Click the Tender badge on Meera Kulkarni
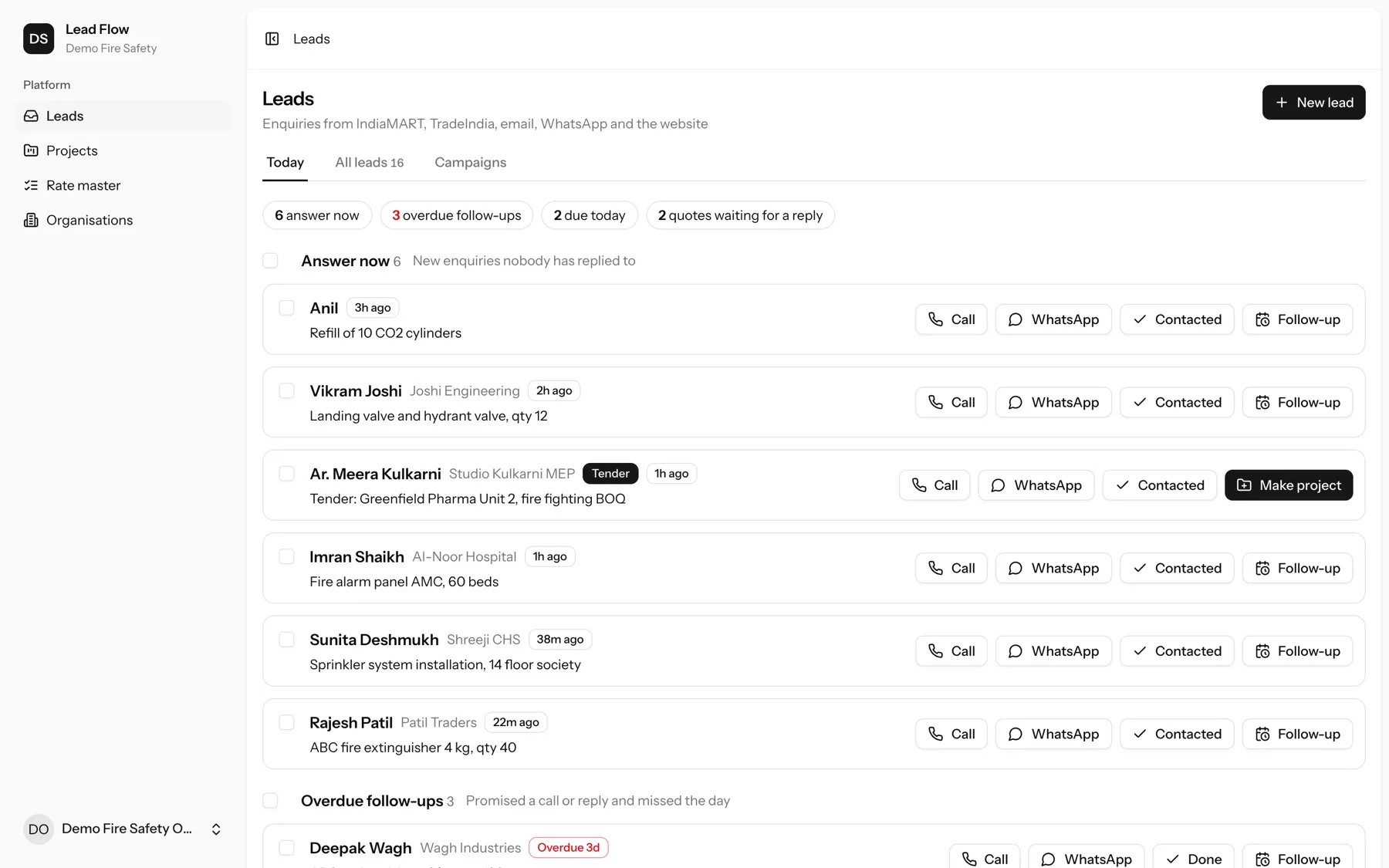This screenshot has width=1389, height=868. click(610, 474)
